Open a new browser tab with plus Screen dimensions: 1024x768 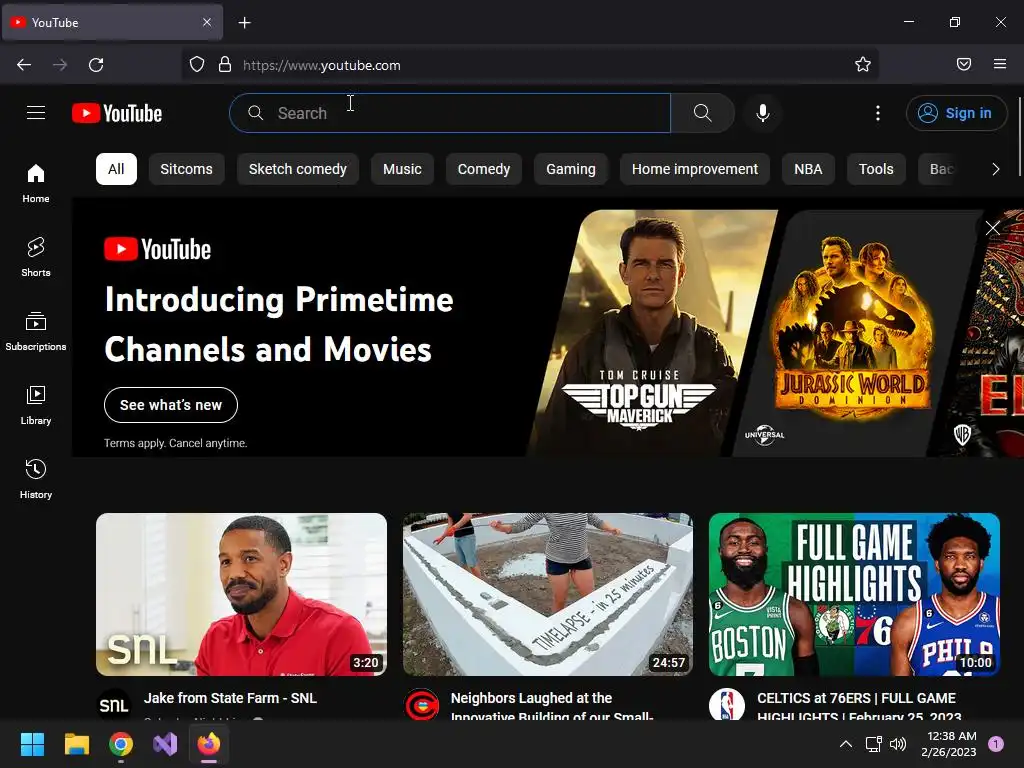(x=244, y=23)
